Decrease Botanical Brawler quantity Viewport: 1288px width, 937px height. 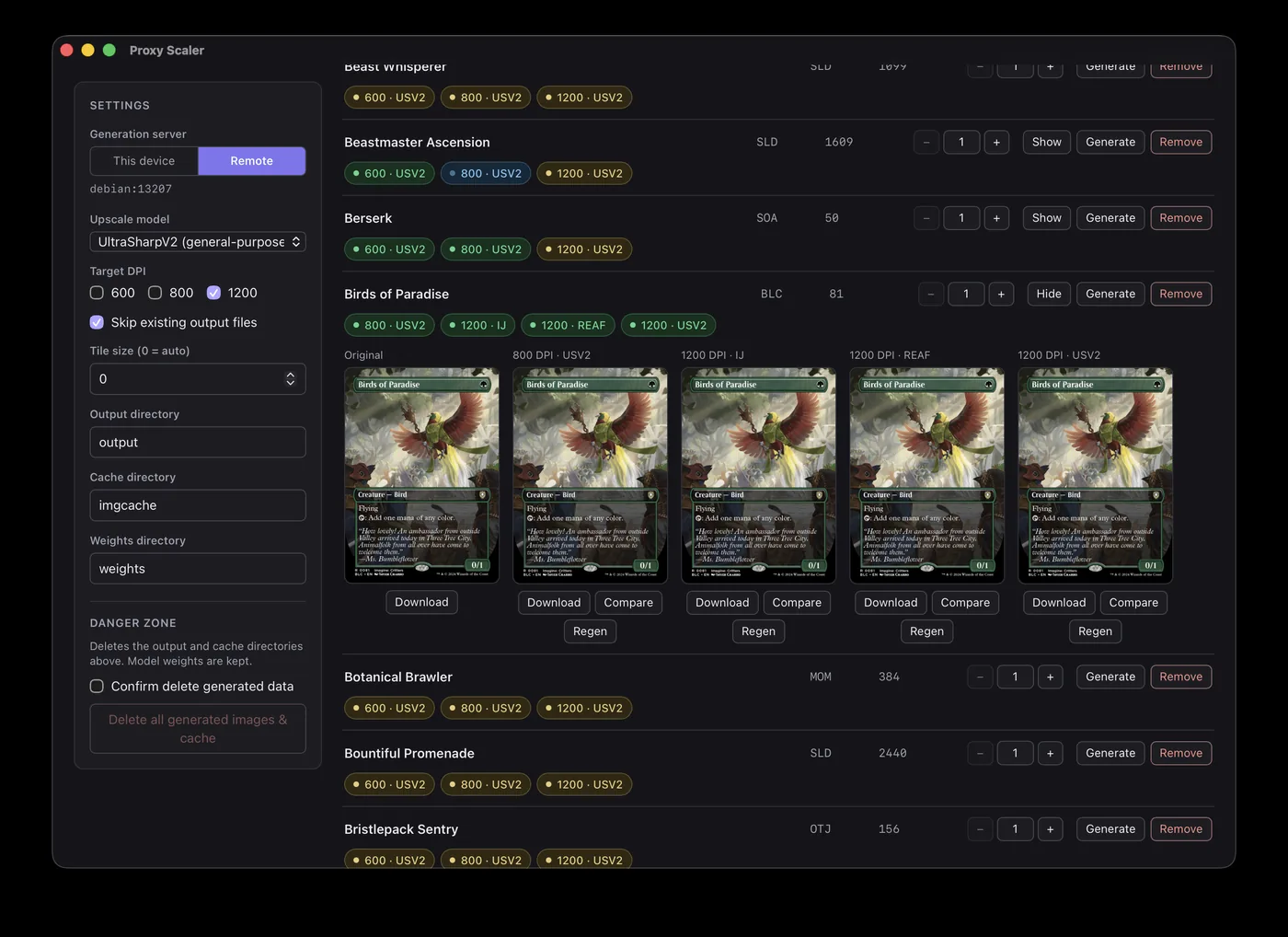point(980,677)
